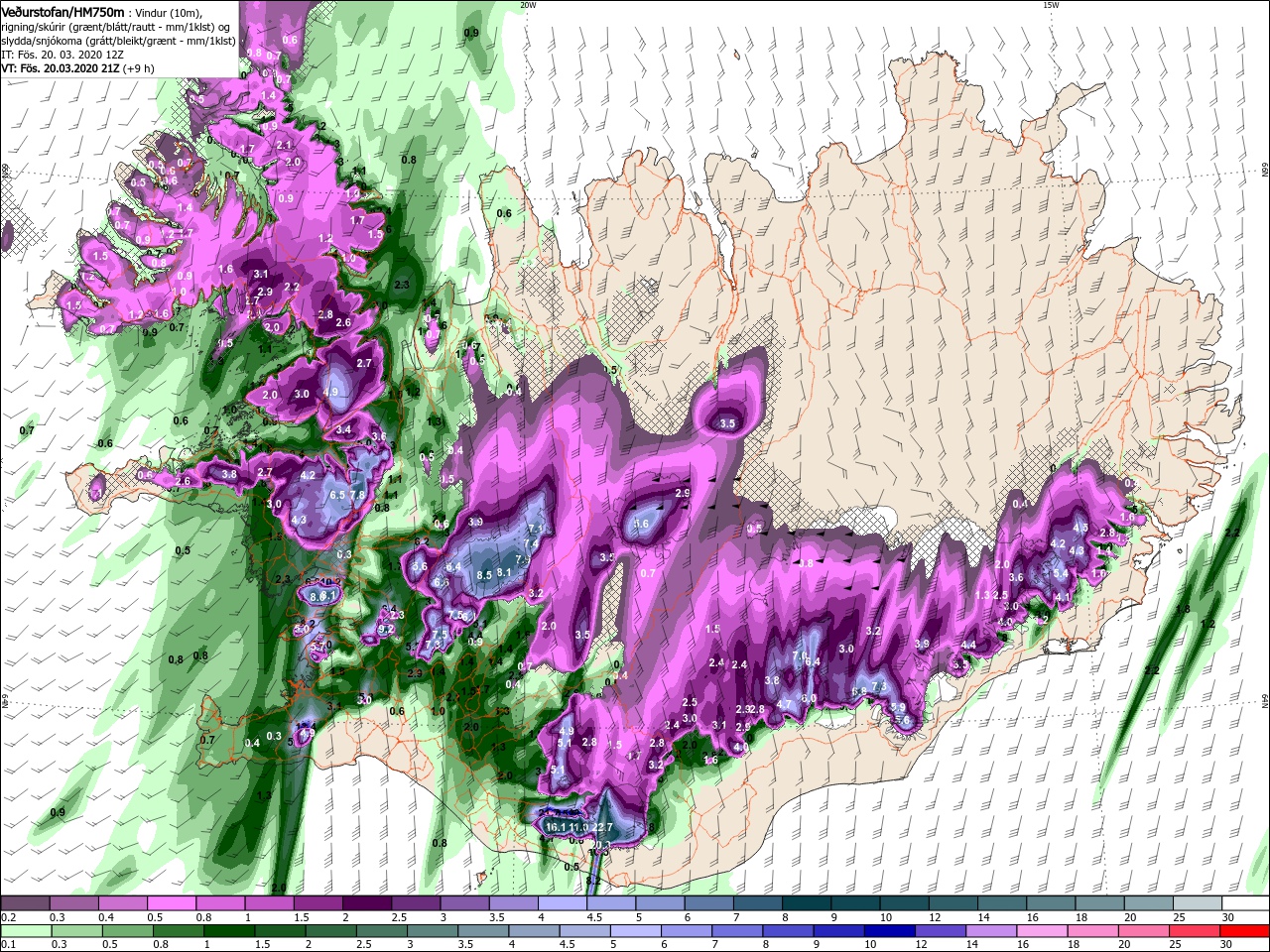Screen dimensions: 1270x952
Task: Click the bottom legend swatch between 16 and 18
Action: click(x=1042, y=931)
